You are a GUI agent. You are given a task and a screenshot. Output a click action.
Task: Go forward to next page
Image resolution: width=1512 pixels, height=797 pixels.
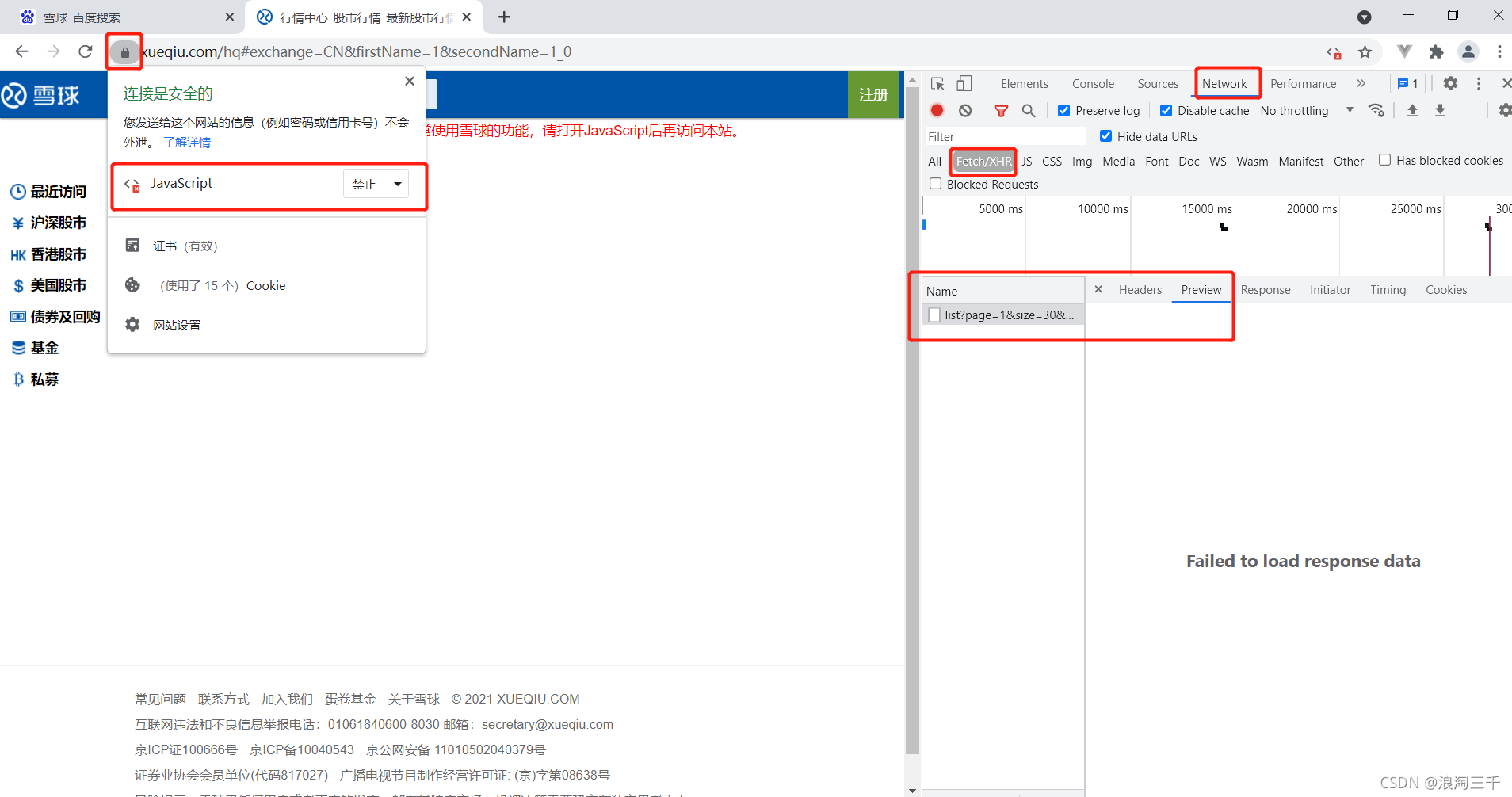click(x=54, y=51)
